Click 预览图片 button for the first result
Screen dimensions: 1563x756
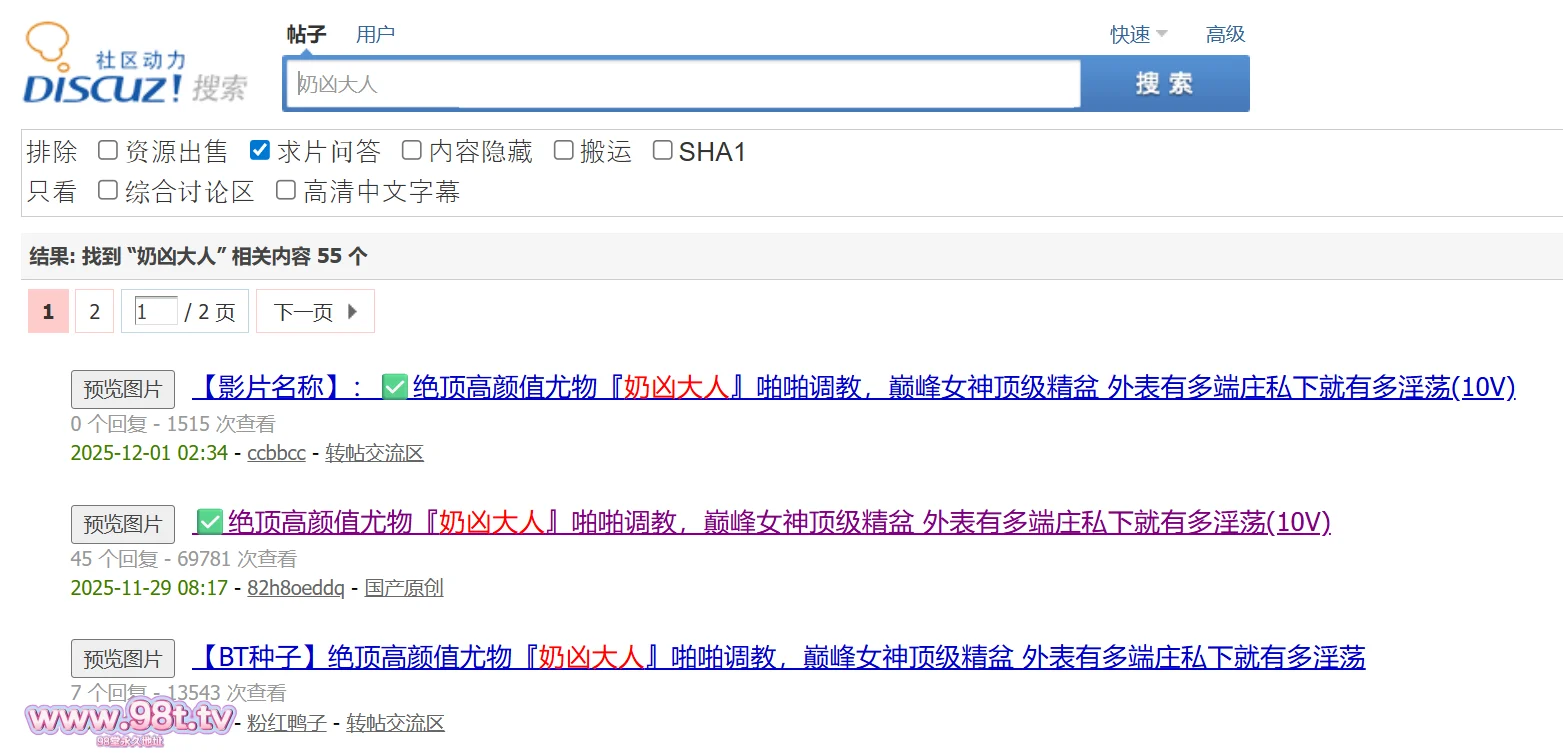123,389
